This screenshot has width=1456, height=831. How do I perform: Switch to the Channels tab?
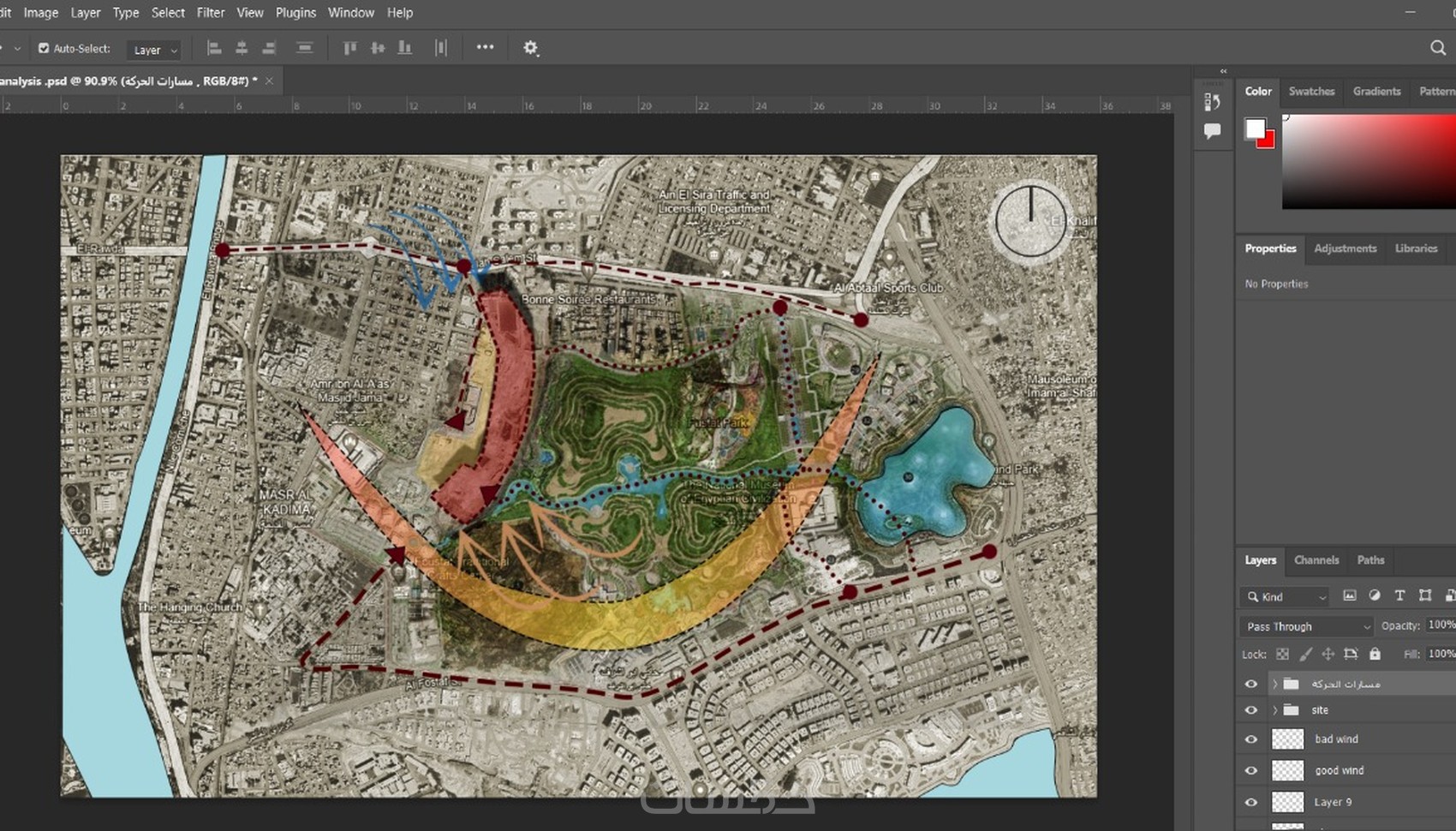point(1316,559)
